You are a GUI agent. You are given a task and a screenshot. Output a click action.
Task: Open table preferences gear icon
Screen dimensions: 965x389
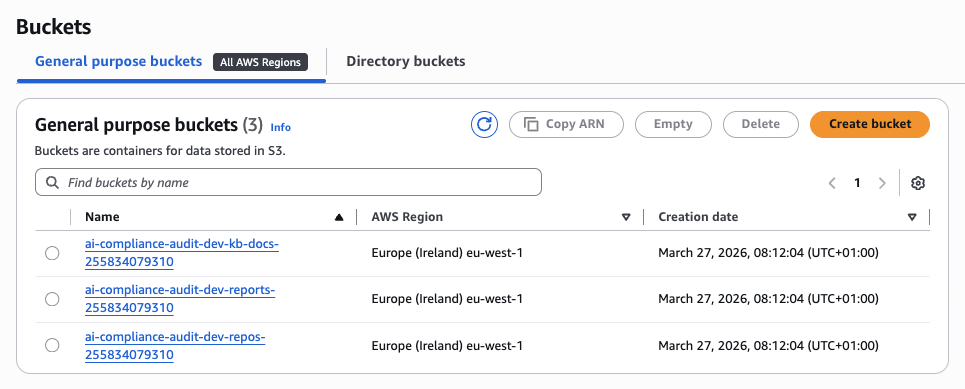[x=918, y=183]
